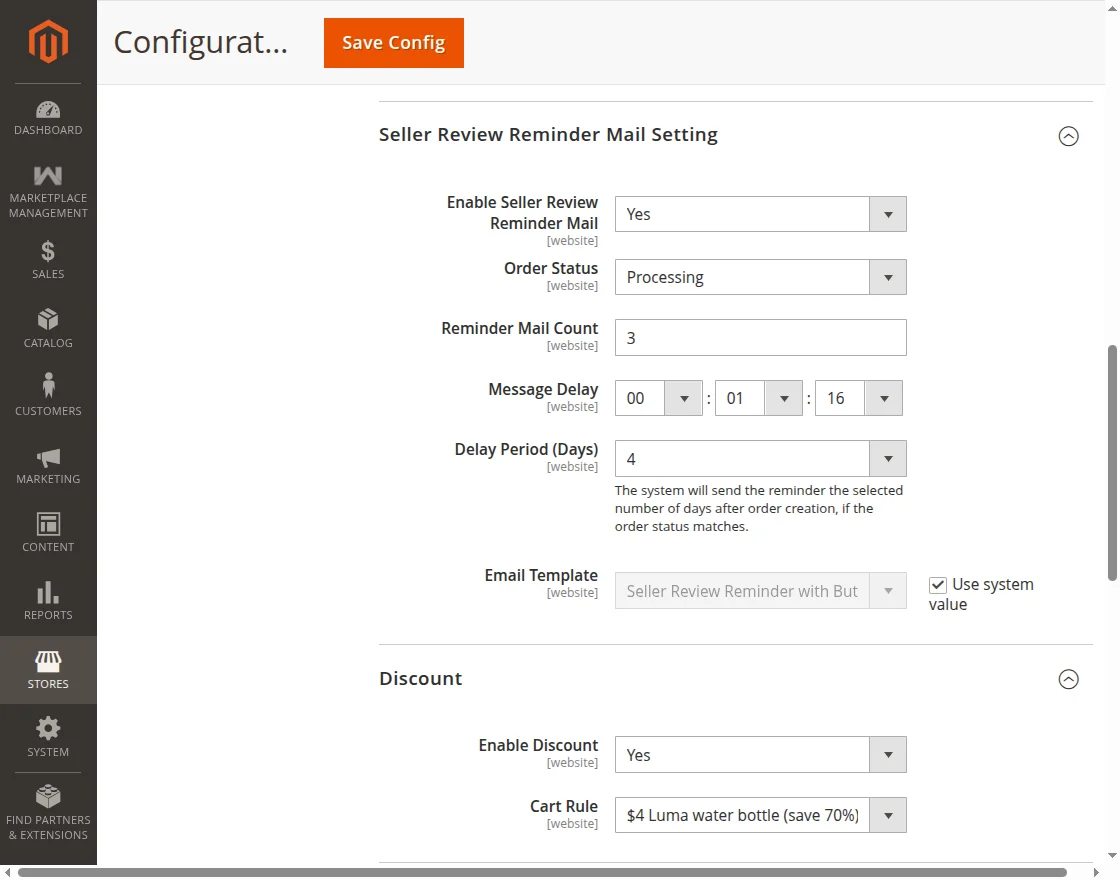Viewport: 1120px width, 880px height.
Task: Open the Reports bar chart icon
Action: pyautogui.click(x=48, y=593)
